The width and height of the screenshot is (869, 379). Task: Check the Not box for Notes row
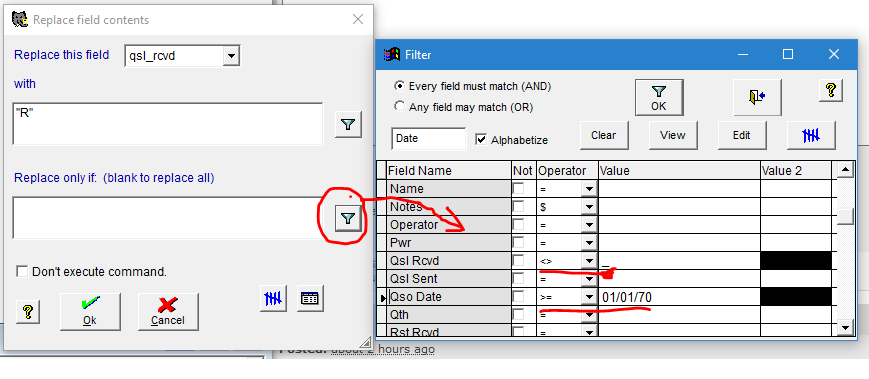click(519, 207)
